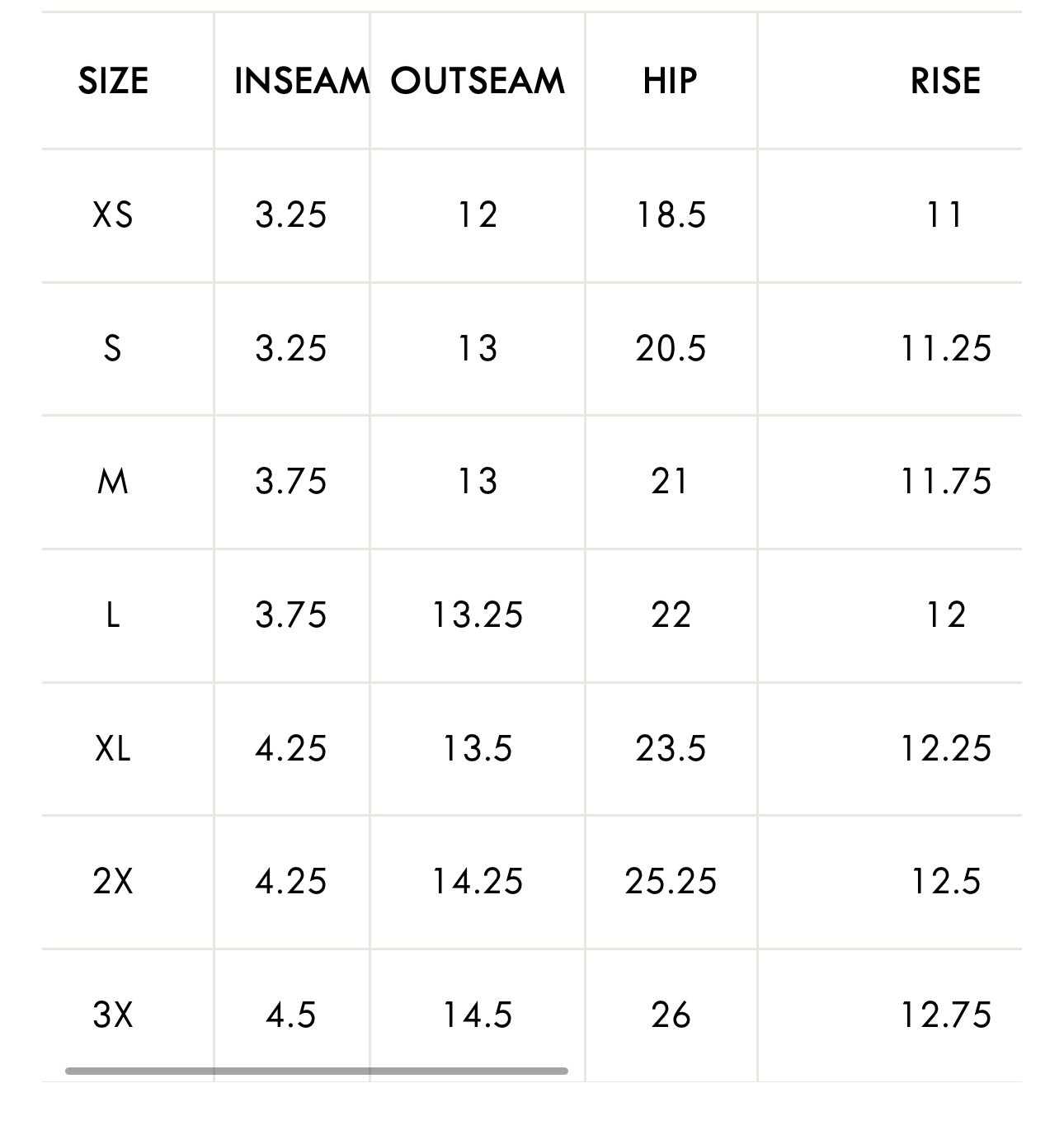The width and height of the screenshot is (1064, 1121).
Task: Select the XS size row label
Action: (x=113, y=215)
